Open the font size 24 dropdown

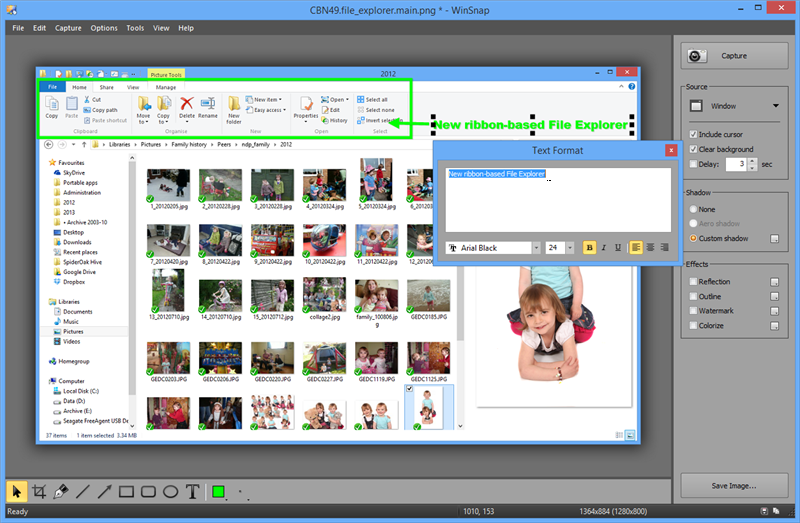coord(570,247)
